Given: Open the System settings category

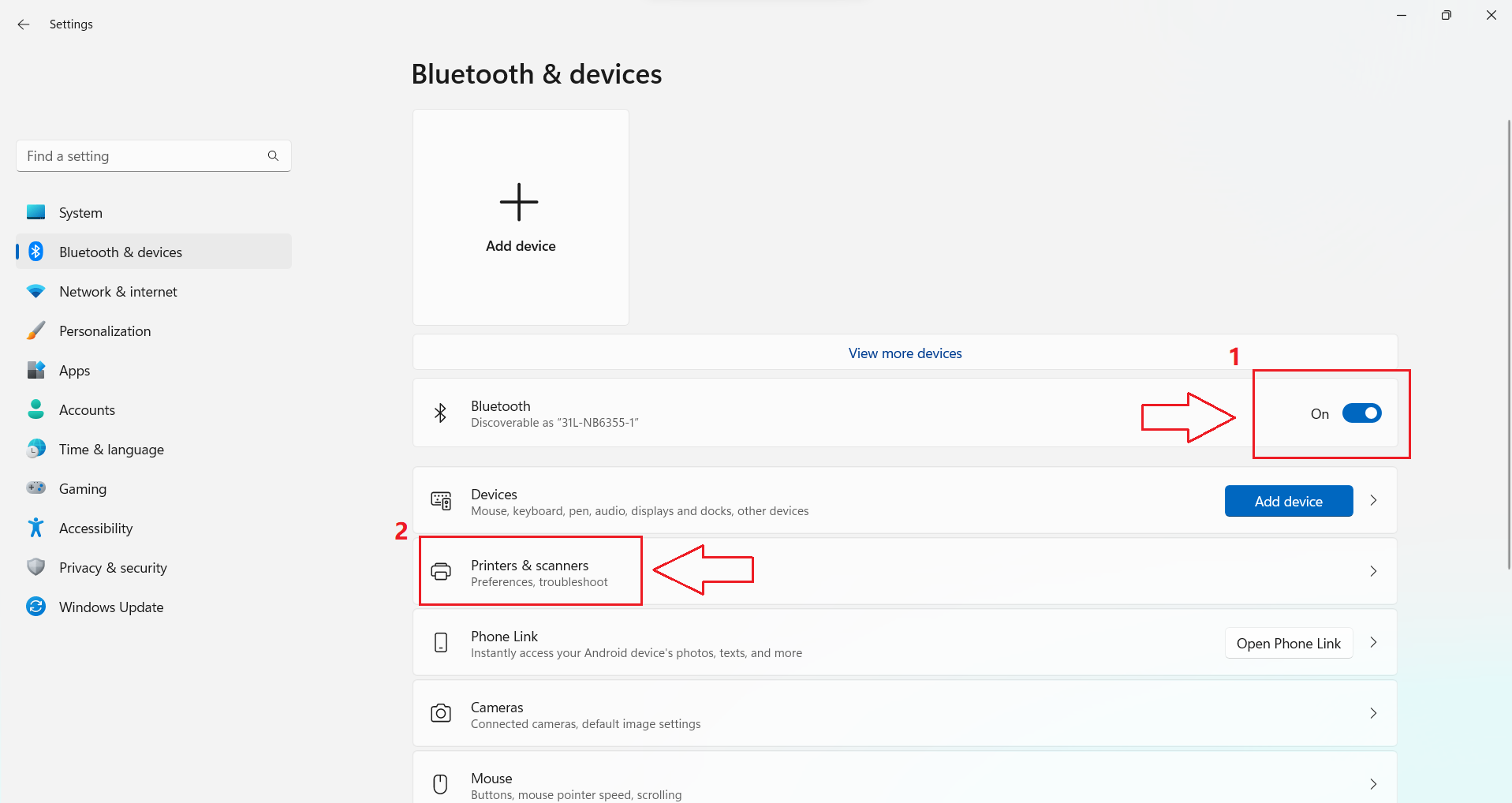Looking at the screenshot, I should [x=80, y=213].
